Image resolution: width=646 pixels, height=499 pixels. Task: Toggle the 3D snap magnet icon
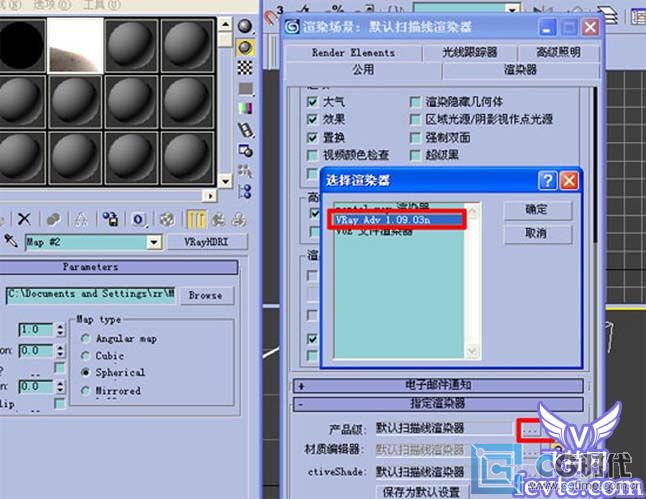coord(272,16)
